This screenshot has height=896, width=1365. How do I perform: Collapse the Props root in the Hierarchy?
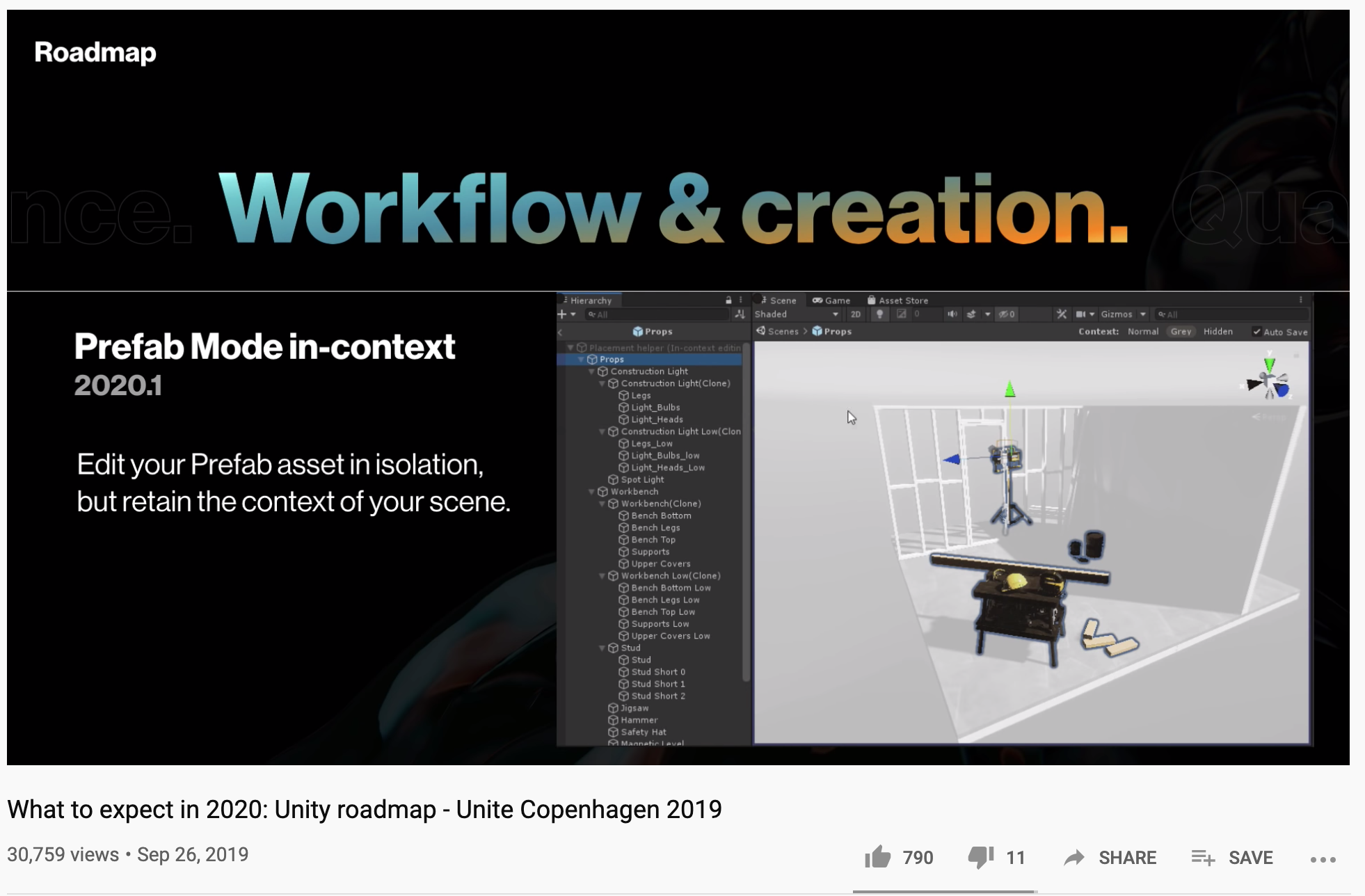[582, 360]
